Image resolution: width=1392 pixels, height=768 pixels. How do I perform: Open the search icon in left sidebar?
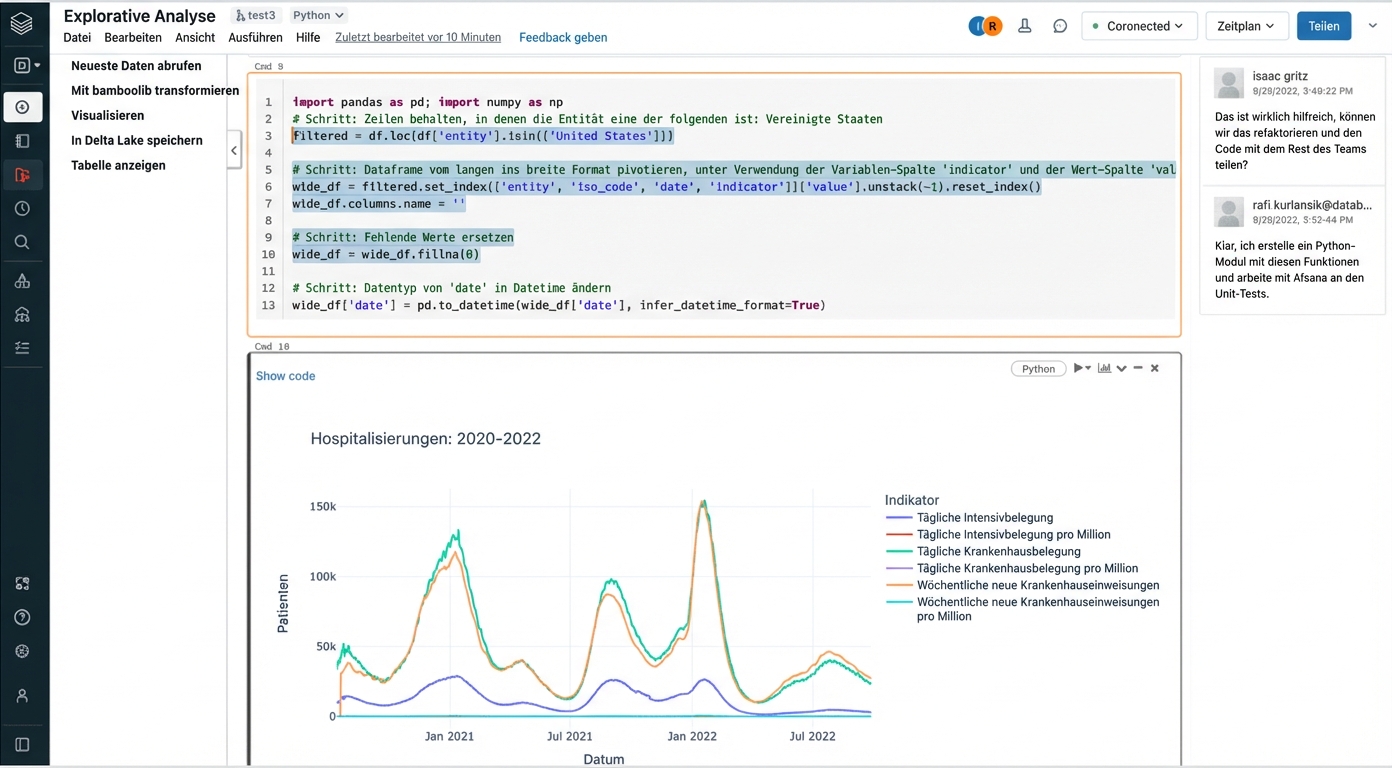(x=22, y=242)
